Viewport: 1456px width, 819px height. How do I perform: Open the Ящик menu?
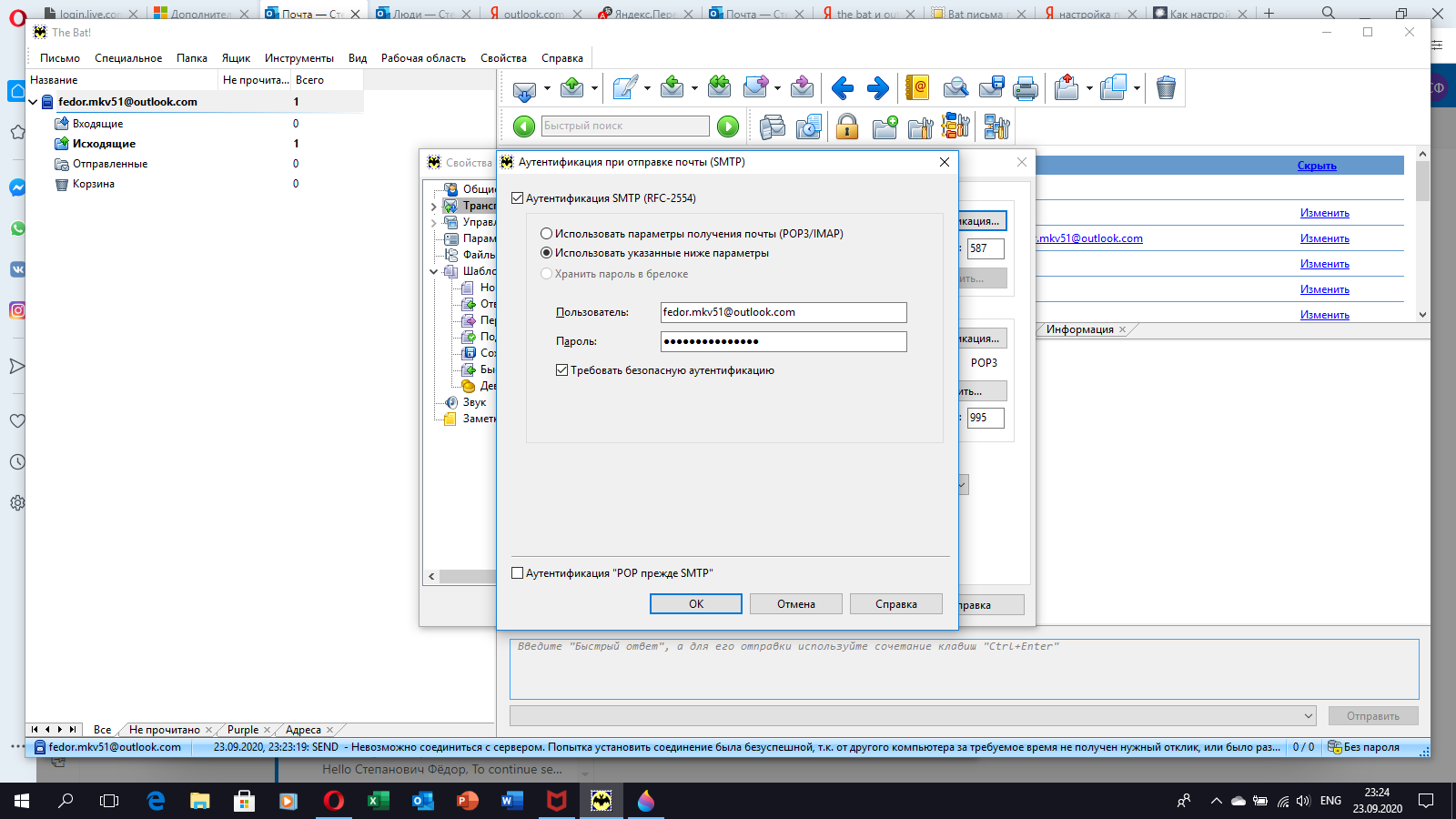click(236, 58)
